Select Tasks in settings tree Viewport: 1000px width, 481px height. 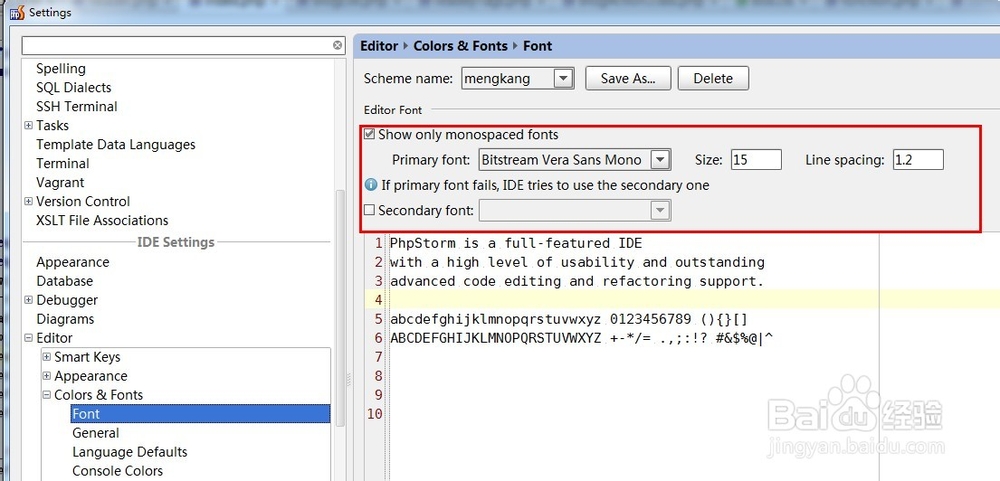[x=52, y=126]
